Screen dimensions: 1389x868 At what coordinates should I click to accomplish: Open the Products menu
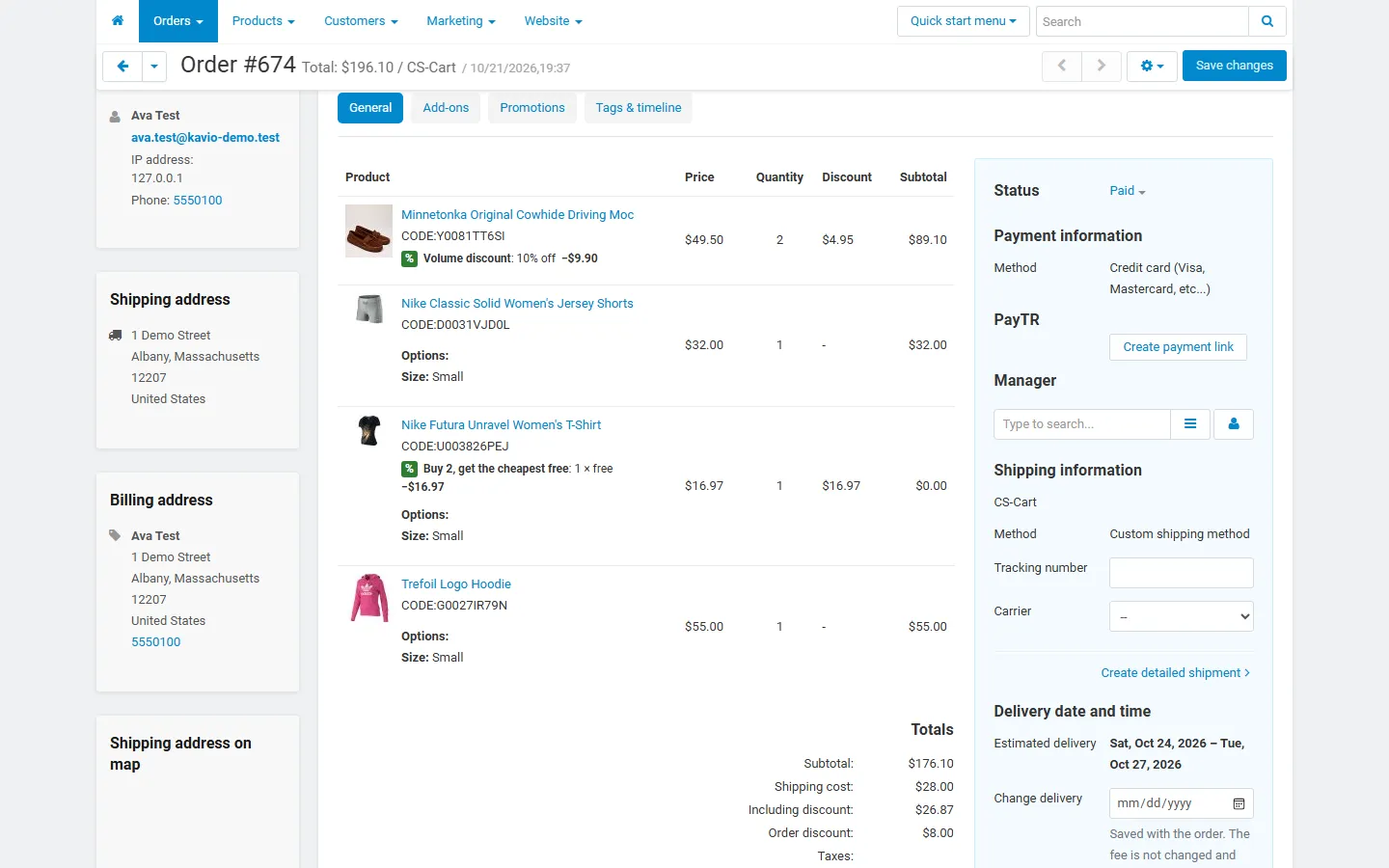click(263, 21)
